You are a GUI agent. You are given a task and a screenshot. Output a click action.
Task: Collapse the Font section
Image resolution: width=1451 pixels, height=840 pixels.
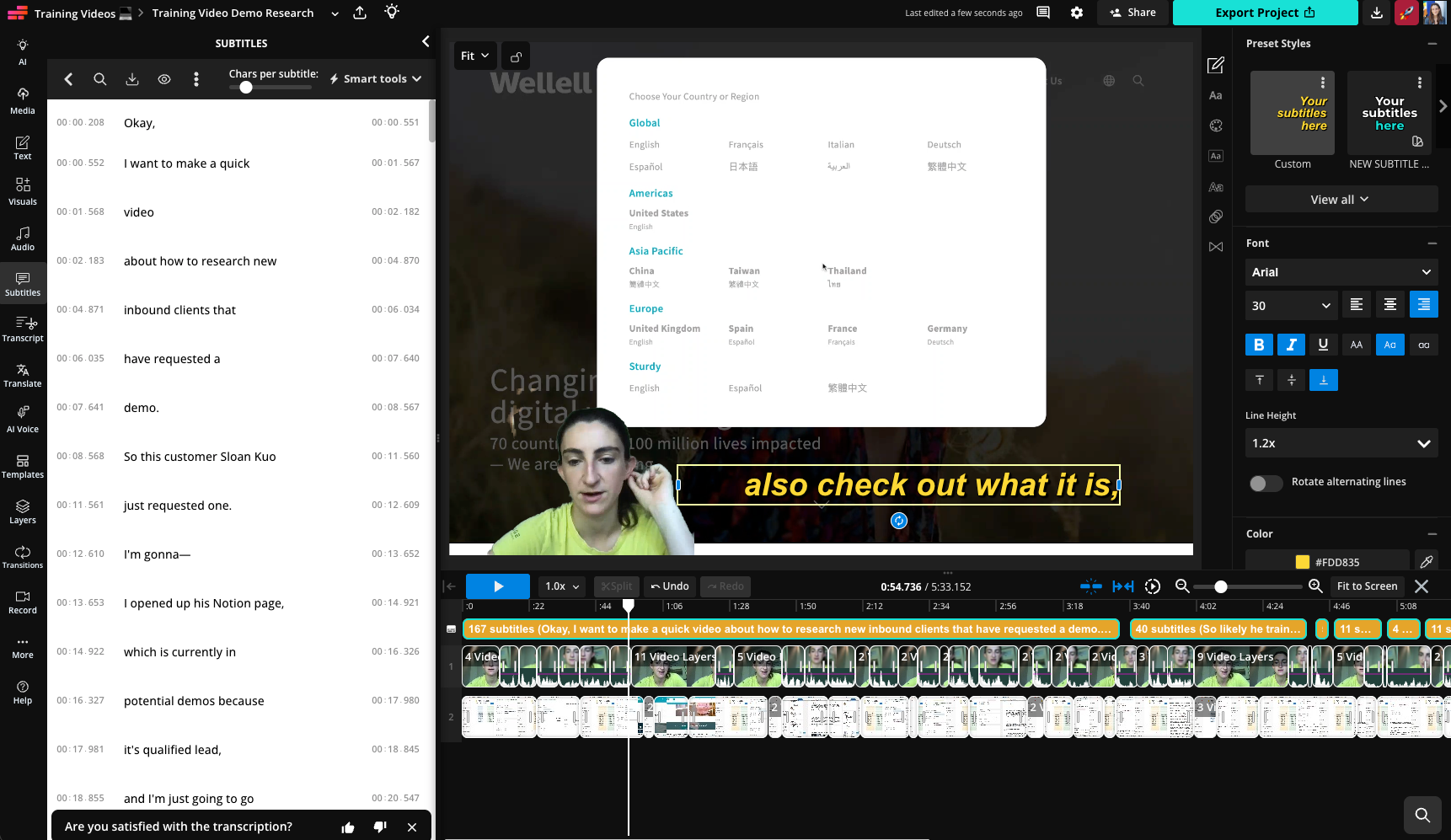click(1432, 243)
